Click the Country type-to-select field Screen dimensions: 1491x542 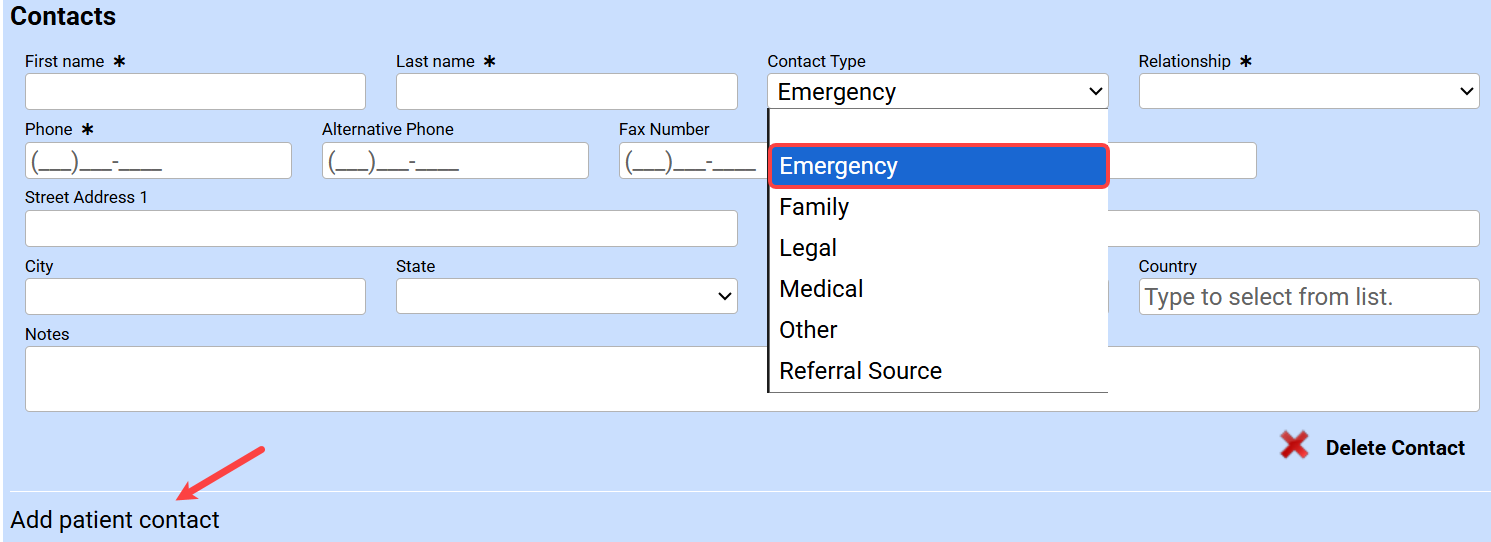1308,296
